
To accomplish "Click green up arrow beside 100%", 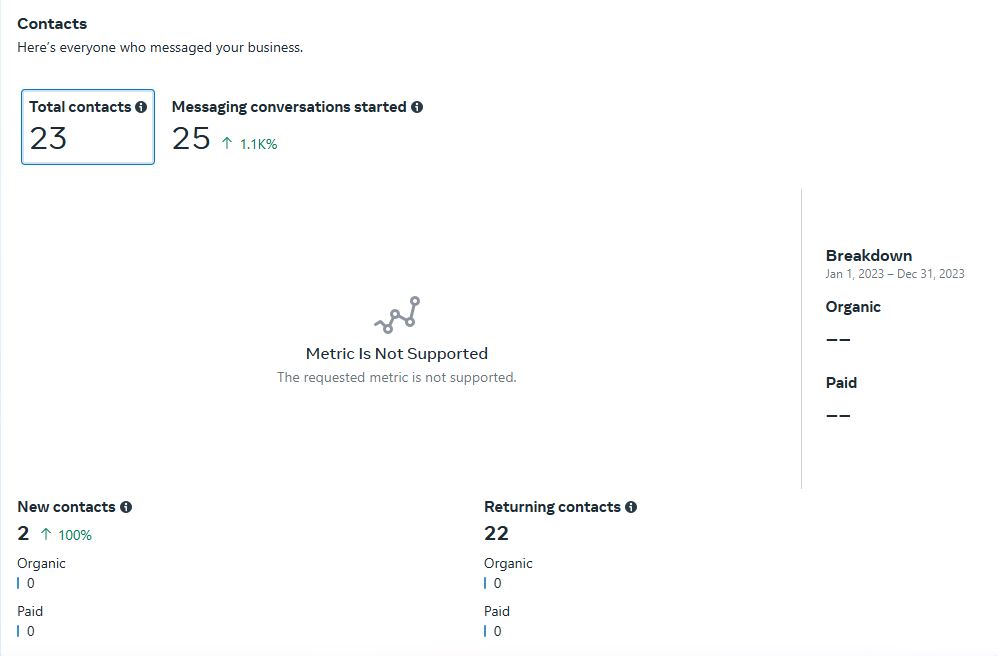I will click(46, 534).
